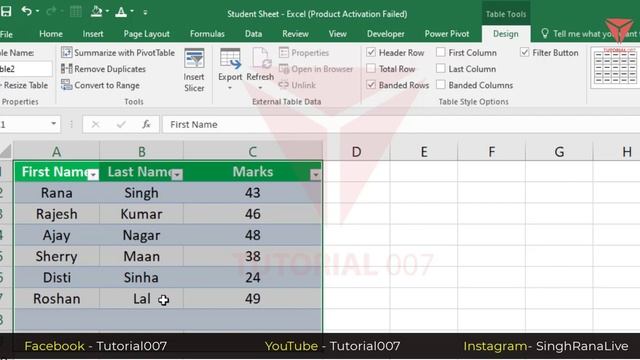This screenshot has height=360, width=640.
Task: Select column A header
Action: pos(56,151)
